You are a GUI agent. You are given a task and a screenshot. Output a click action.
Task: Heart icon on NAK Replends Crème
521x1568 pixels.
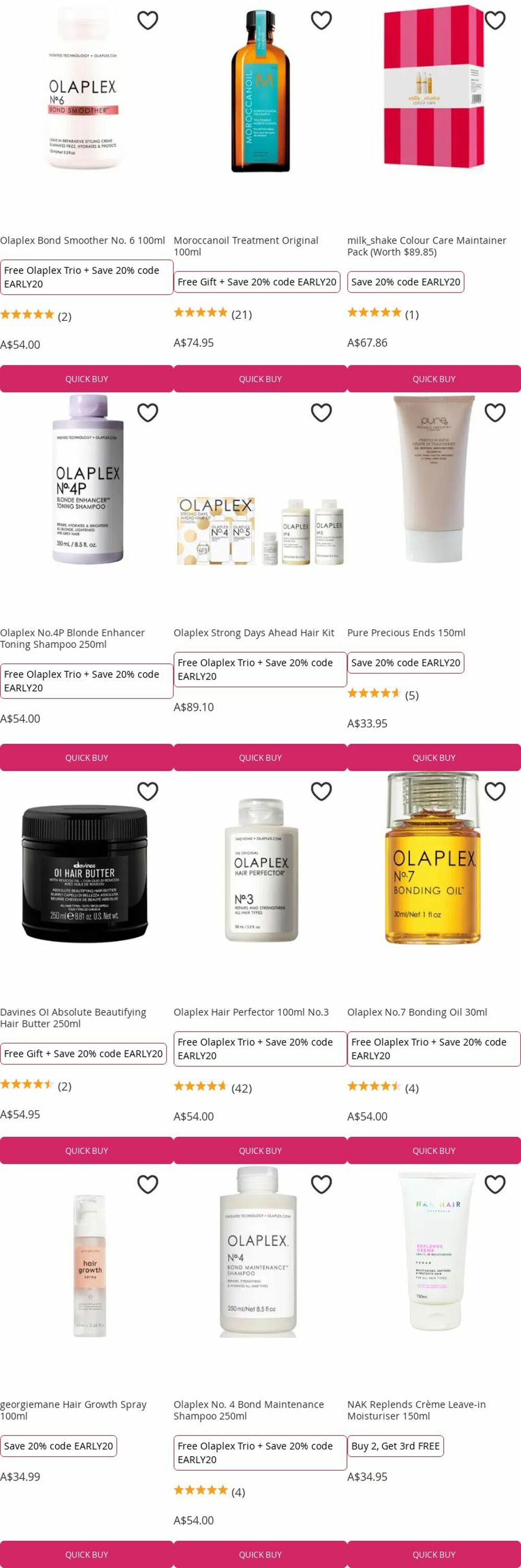[x=495, y=1184]
